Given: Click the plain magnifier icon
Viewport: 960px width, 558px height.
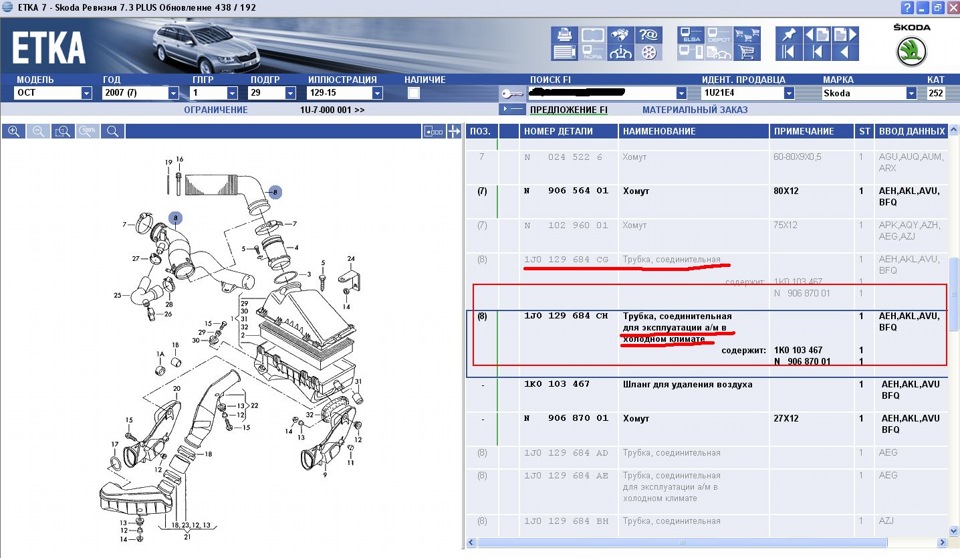Looking at the screenshot, I should [x=112, y=131].
